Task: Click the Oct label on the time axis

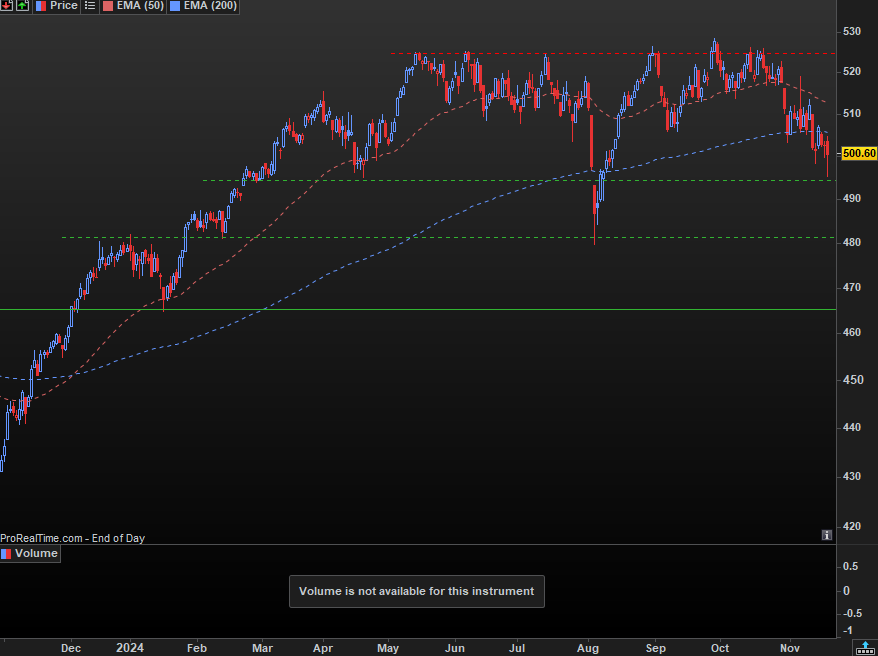Action: (x=720, y=648)
